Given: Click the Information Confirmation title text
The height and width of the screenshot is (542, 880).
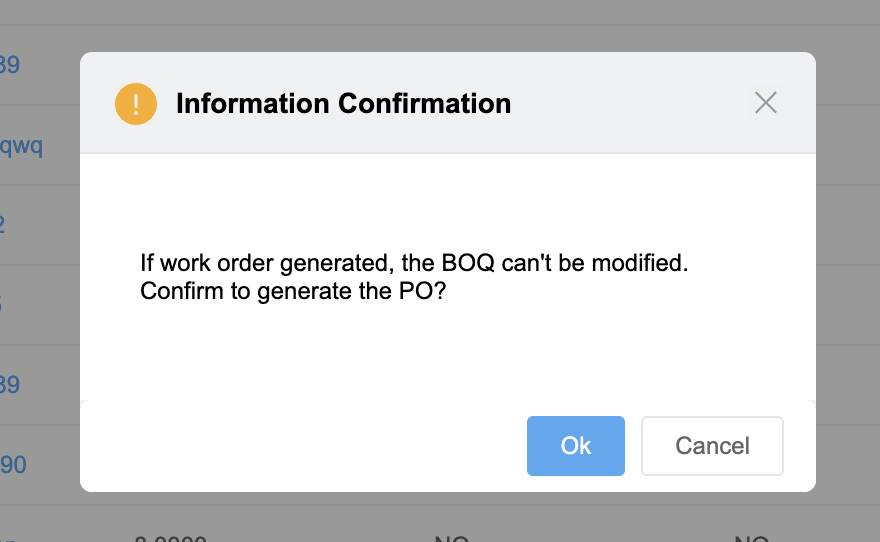Looking at the screenshot, I should [x=343, y=103].
